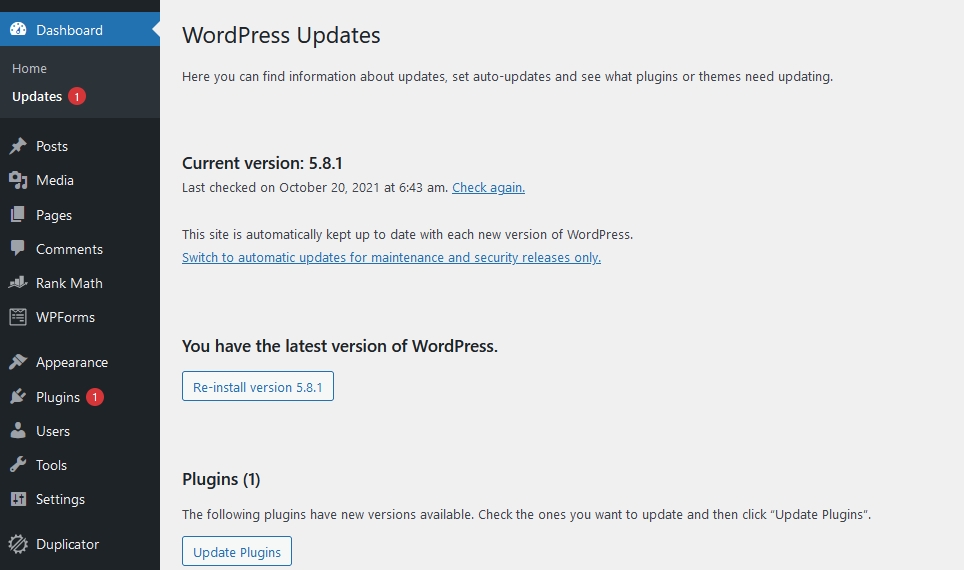Click the Posts pushpin icon

(18, 146)
